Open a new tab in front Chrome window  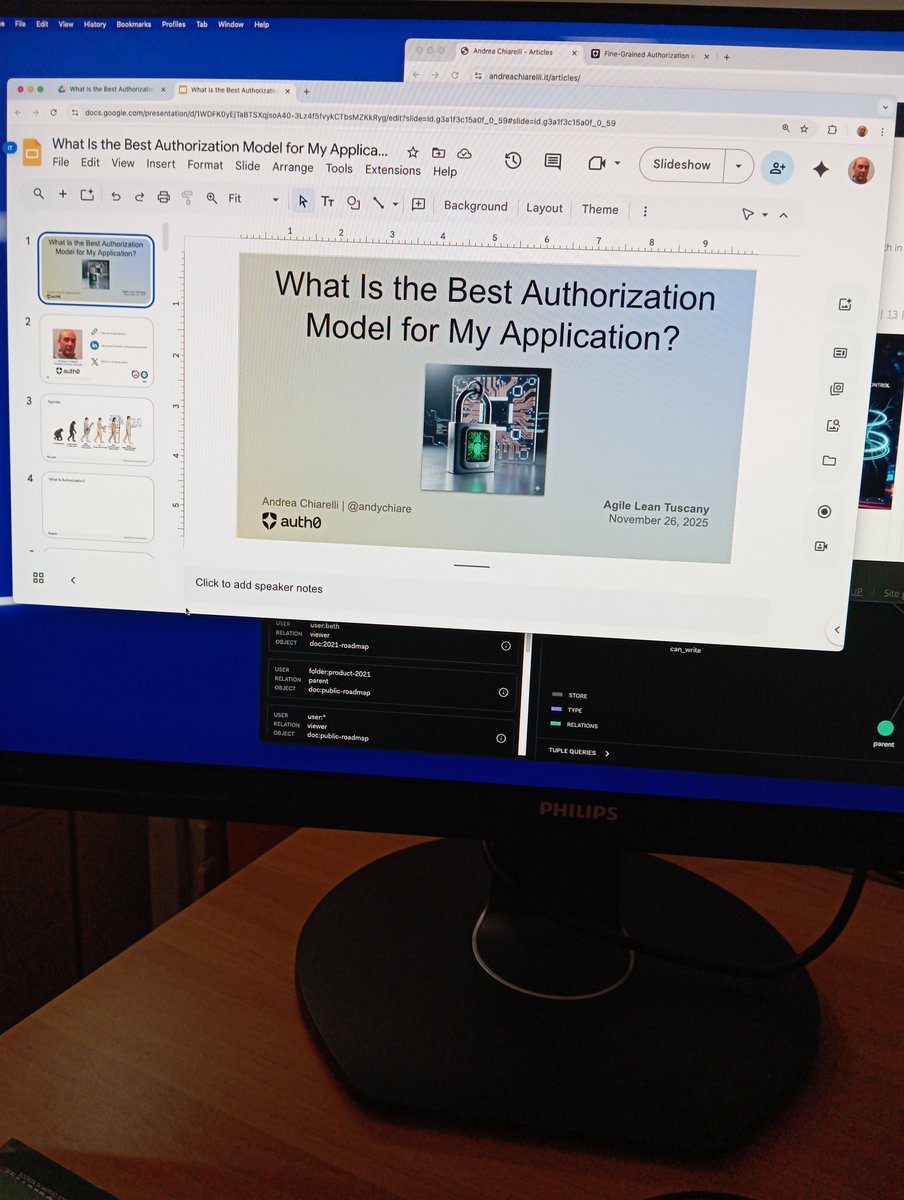pyautogui.click(x=307, y=91)
